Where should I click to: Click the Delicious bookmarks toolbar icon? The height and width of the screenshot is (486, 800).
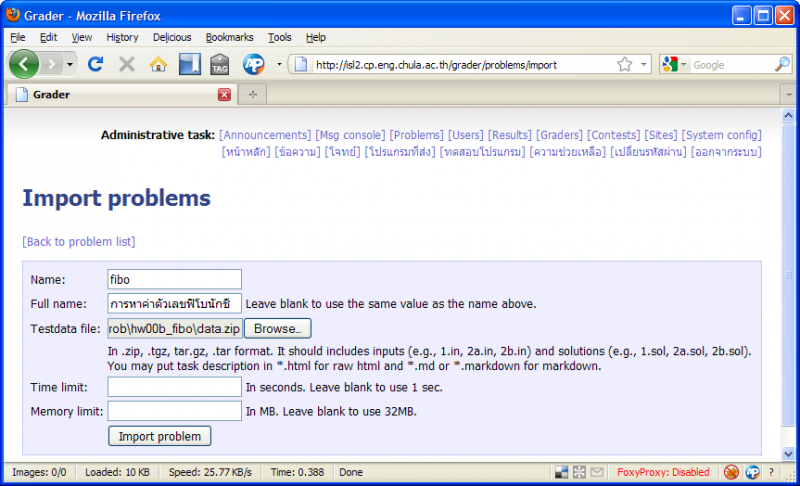pyautogui.click(x=189, y=64)
